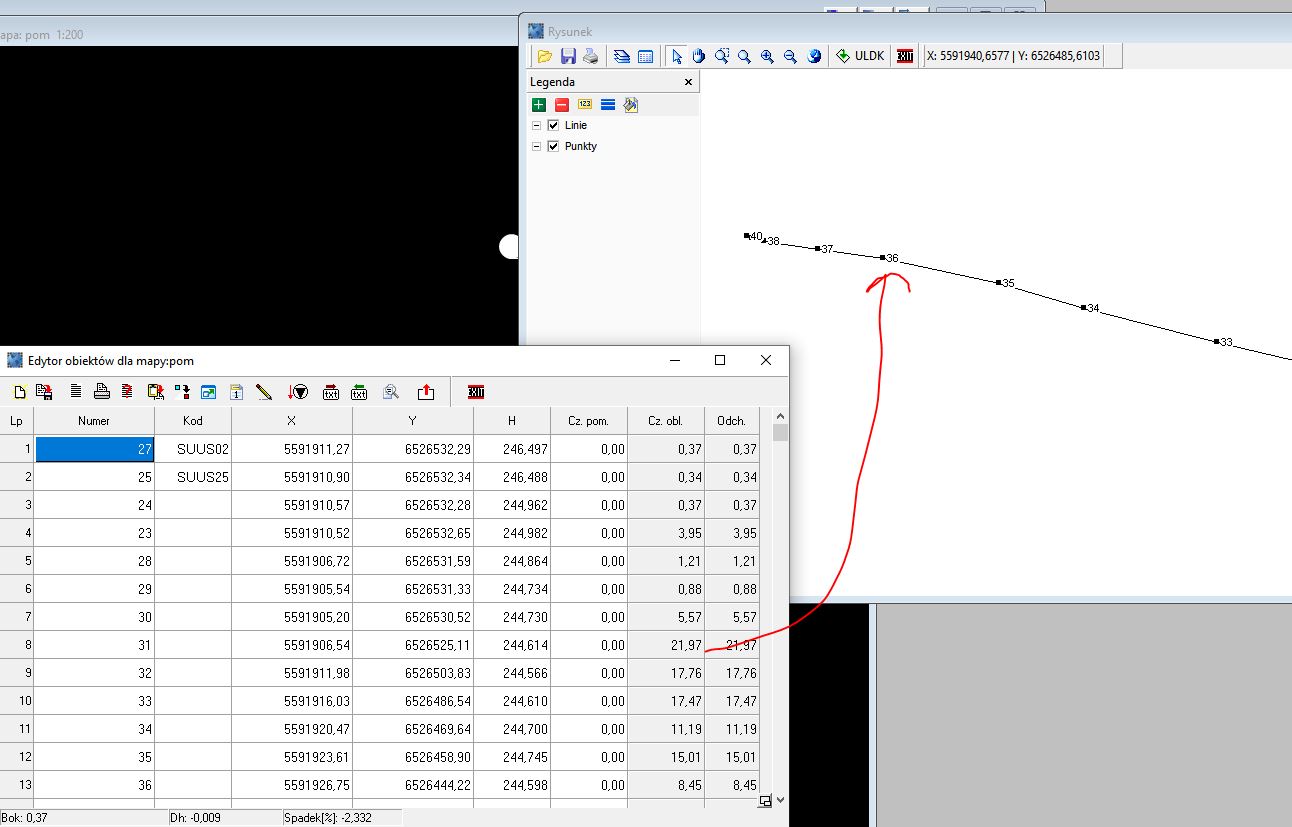Select row header 13 in table
Viewport: 1292px width, 827px height.
[17, 785]
